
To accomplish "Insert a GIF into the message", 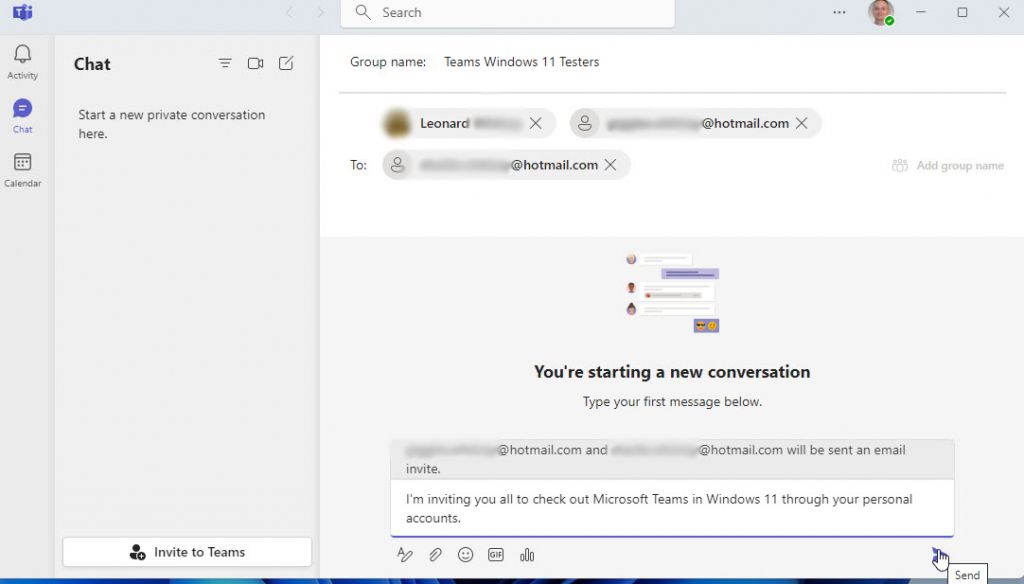I will [496, 554].
